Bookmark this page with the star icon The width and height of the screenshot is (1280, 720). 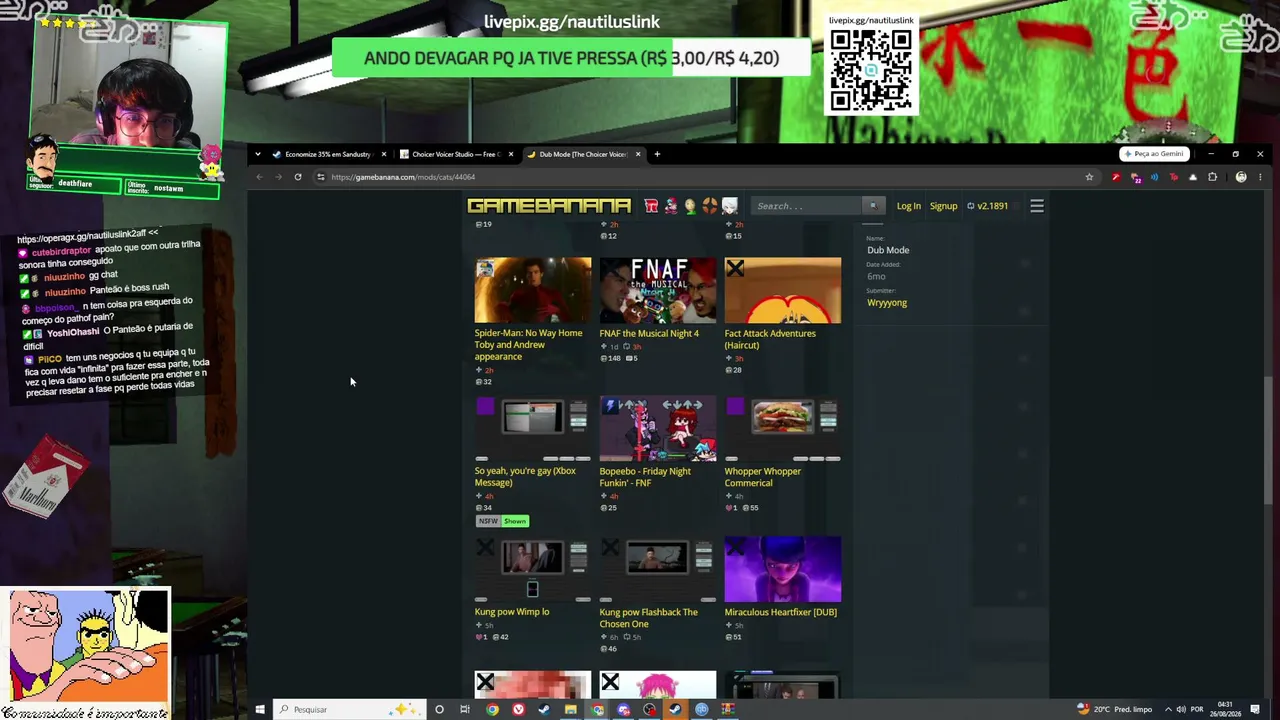(x=1089, y=177)
